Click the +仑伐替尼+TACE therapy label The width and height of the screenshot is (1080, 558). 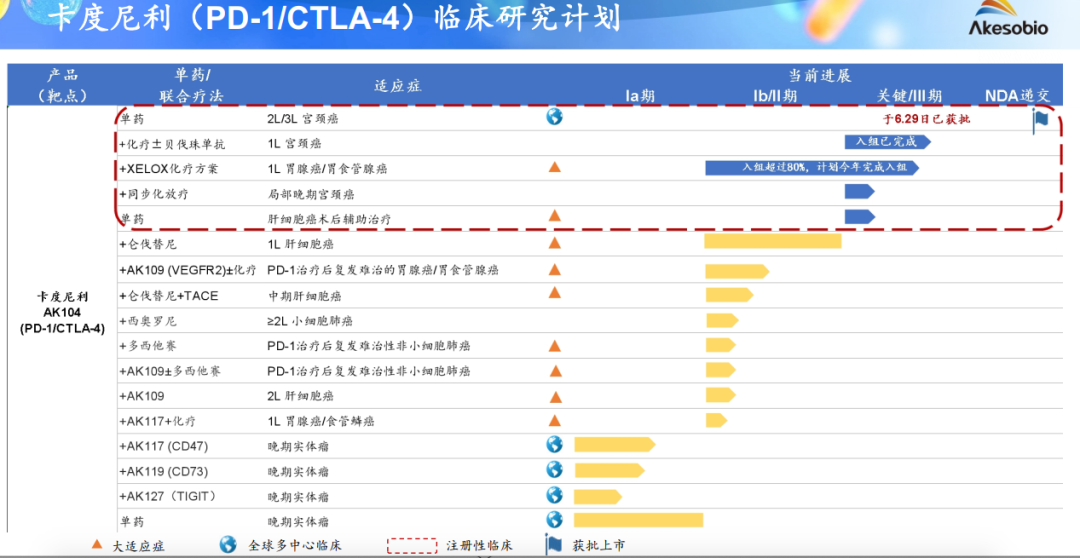tap(168, 296)
